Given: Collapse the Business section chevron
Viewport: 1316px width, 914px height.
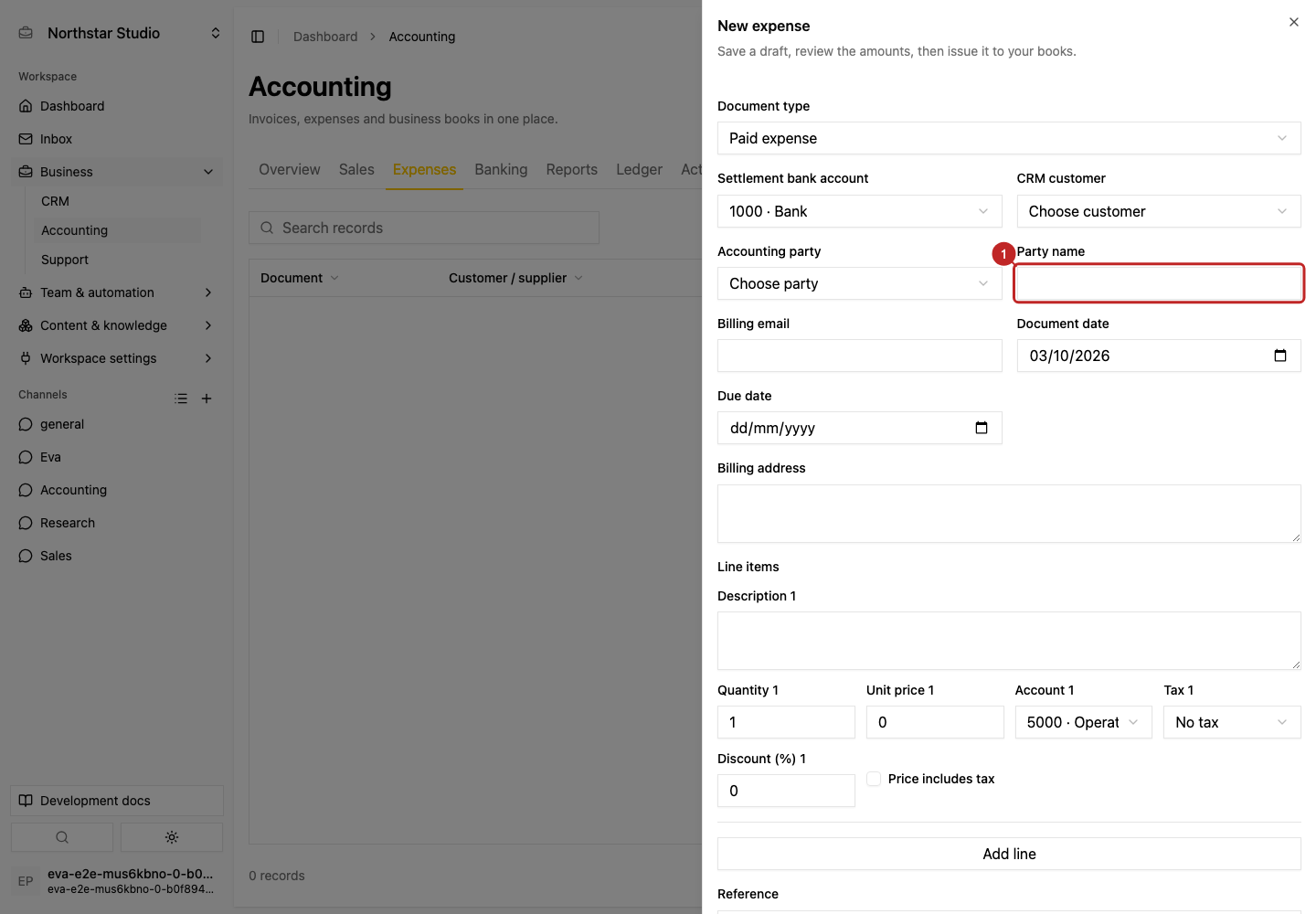Looking at the screenshot, I should (208, 172).
